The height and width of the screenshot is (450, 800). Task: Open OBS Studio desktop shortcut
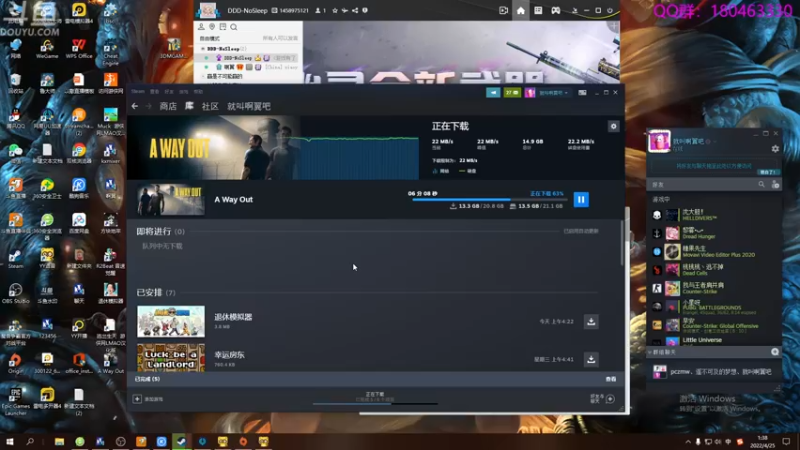[x=15, y=293]
